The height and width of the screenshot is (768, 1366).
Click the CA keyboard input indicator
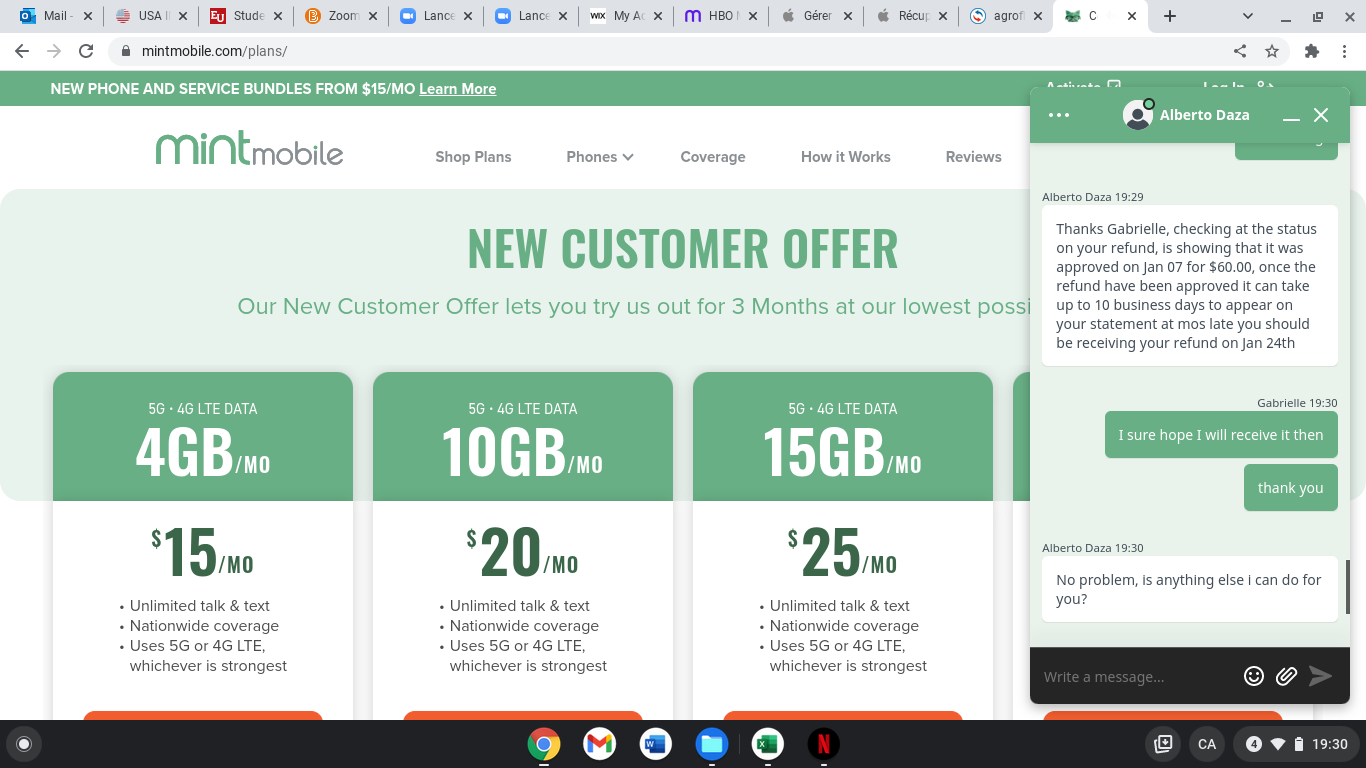coord(1207,744)
